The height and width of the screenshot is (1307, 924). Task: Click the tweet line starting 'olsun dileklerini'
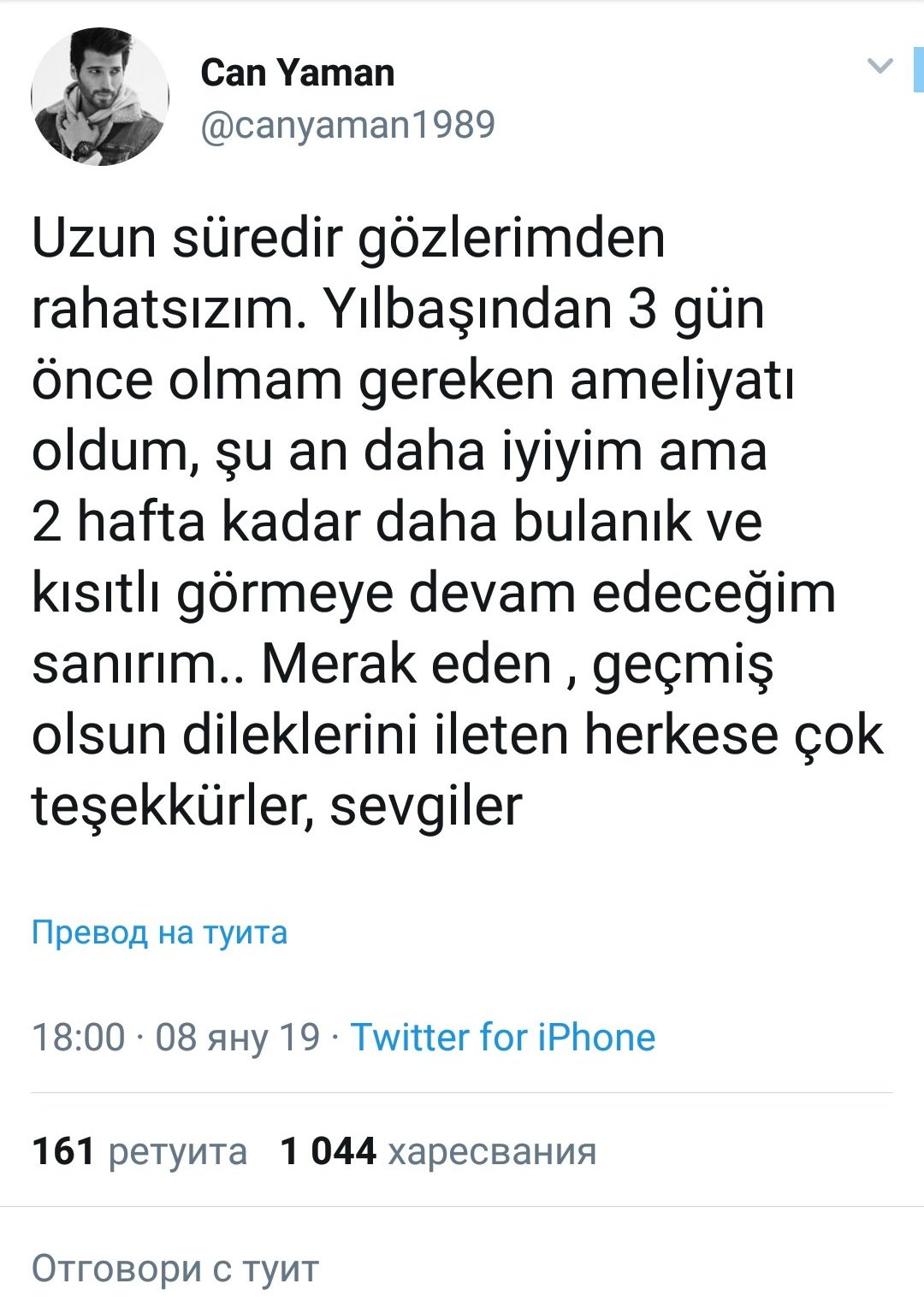point(458,735)
